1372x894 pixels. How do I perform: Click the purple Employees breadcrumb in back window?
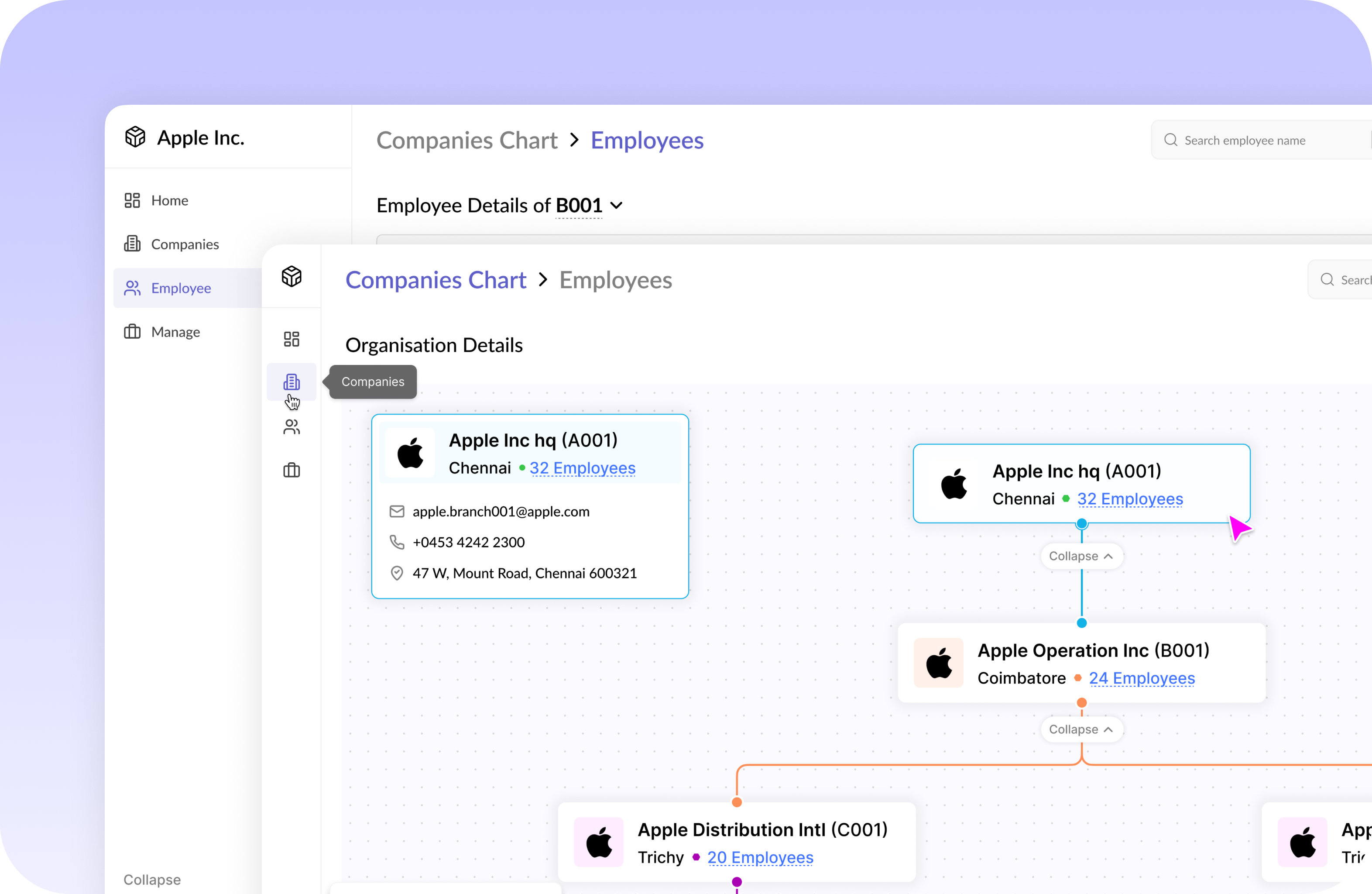647,140
